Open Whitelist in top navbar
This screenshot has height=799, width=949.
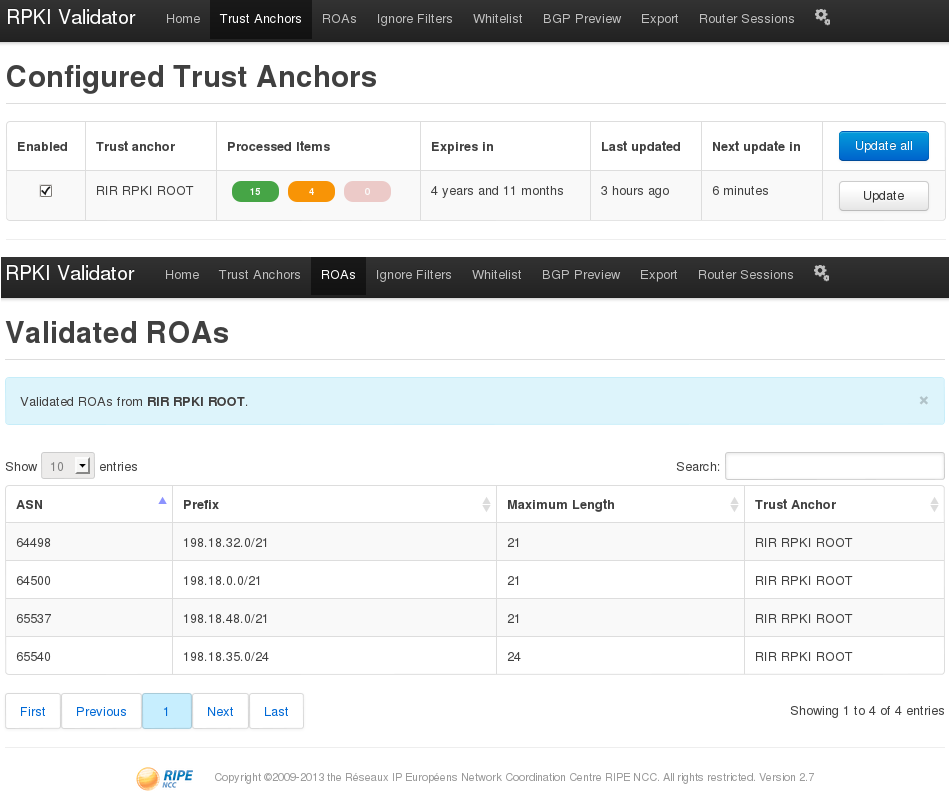[497, 19]
